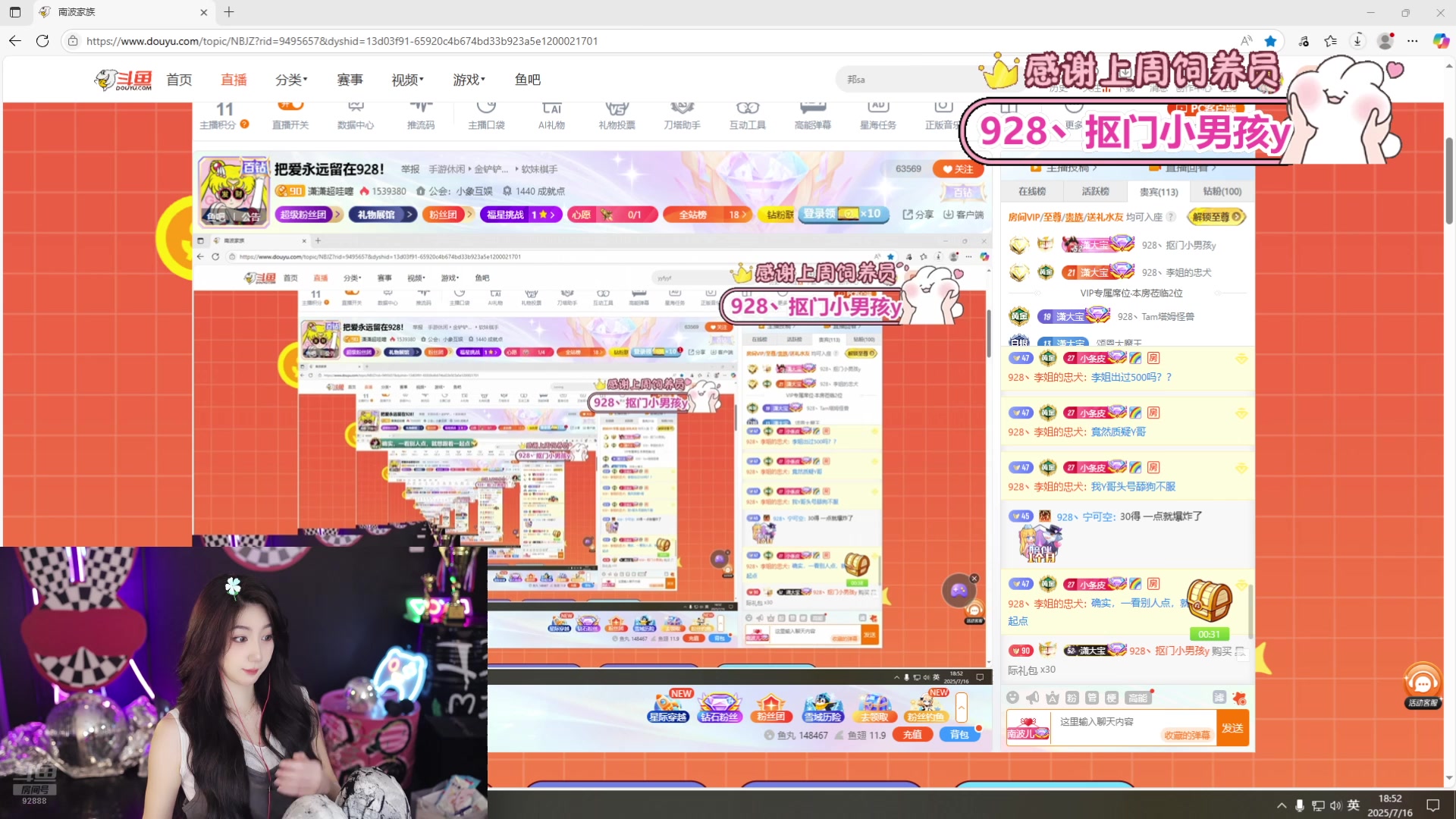1456x819 pixels.
Task: Click the Douyu search box
Action: (910, 80)
